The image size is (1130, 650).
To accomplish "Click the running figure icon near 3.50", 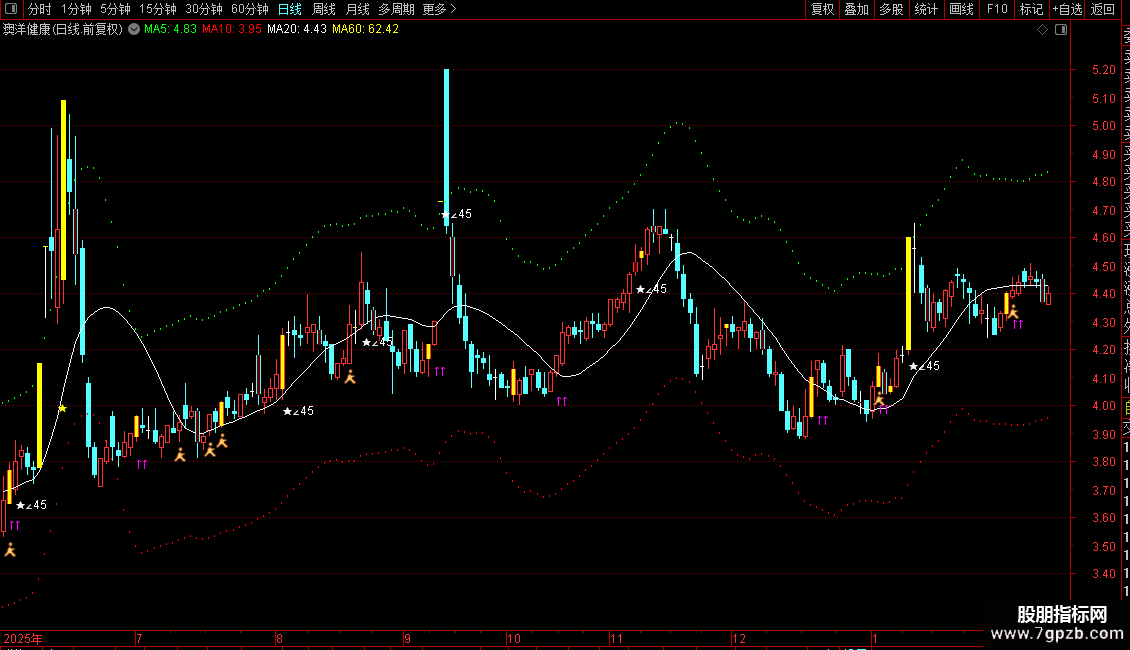I will point(10,551).
